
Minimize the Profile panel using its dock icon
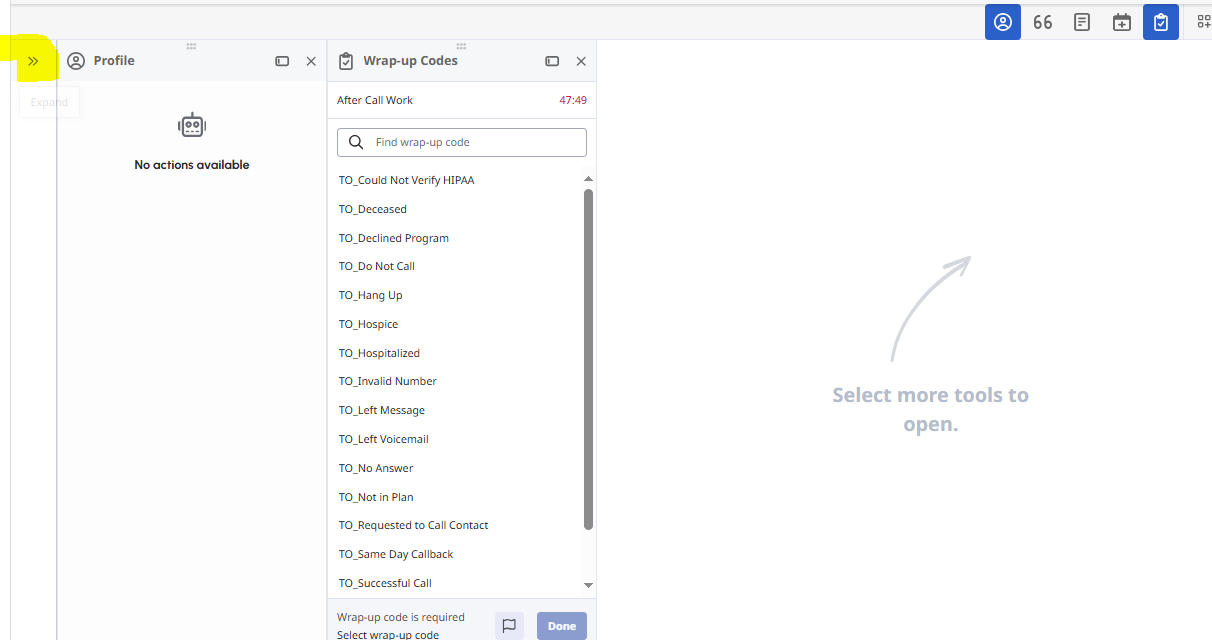282,61
